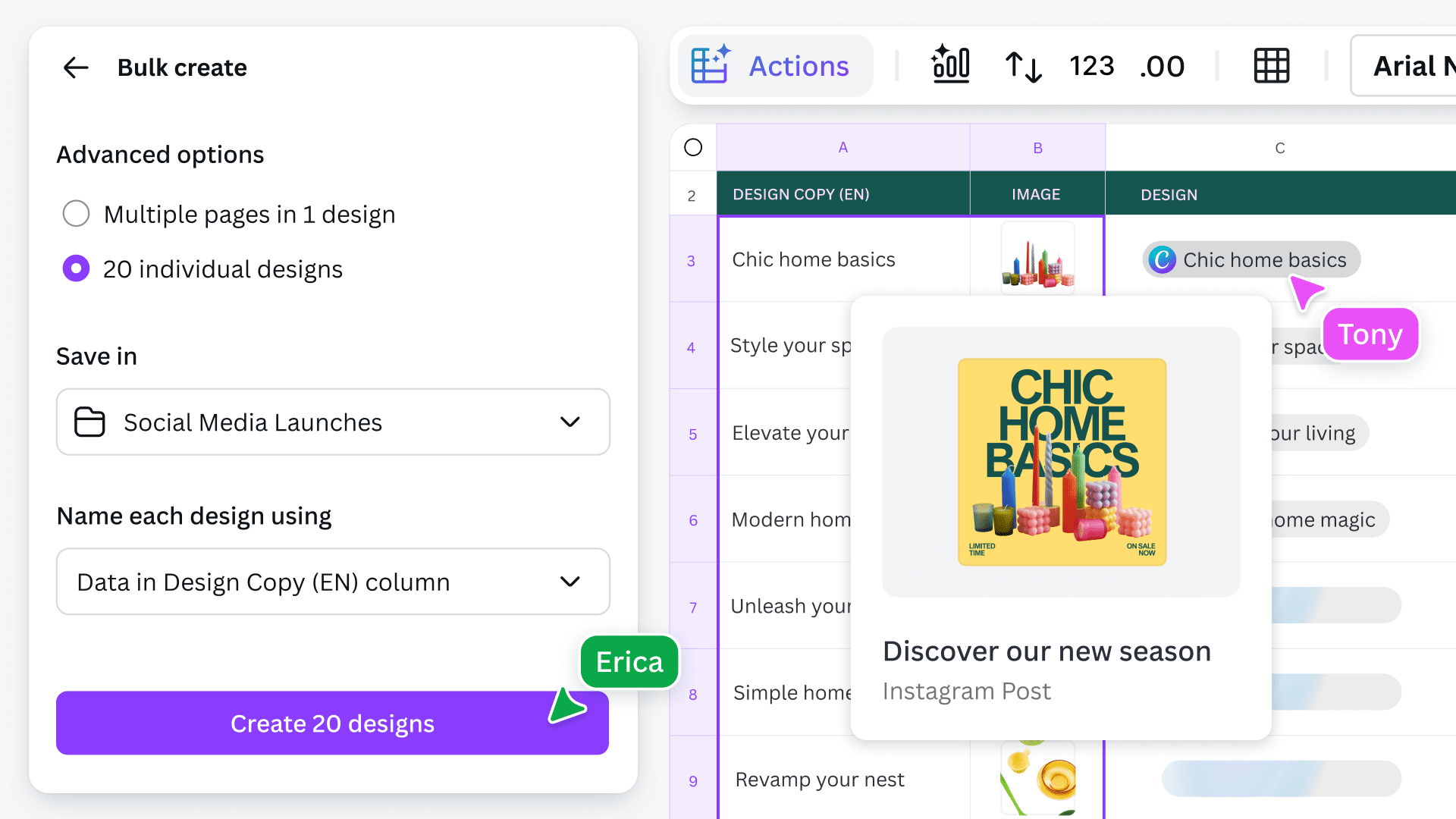
Task: Open the Actions menu
Action: point(775,65)
